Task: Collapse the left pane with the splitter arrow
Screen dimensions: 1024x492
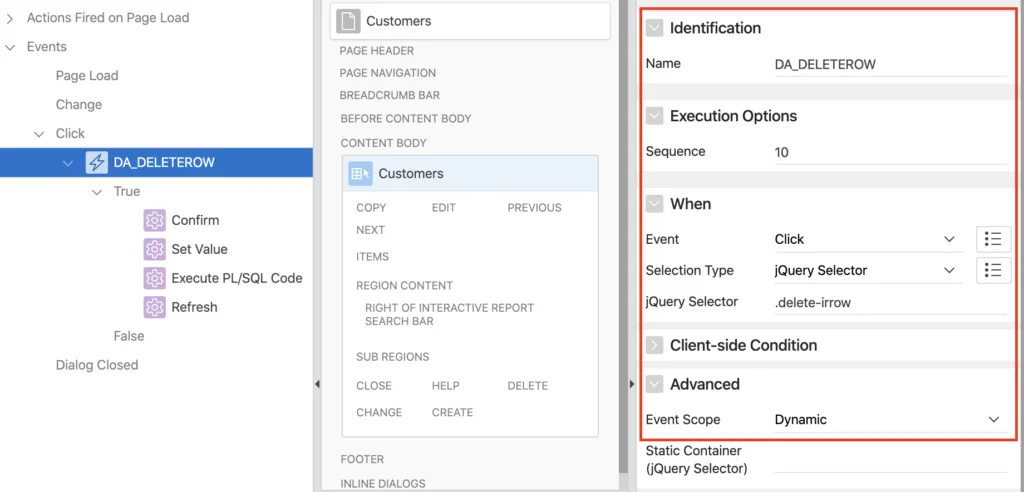Action: point(317,384)
